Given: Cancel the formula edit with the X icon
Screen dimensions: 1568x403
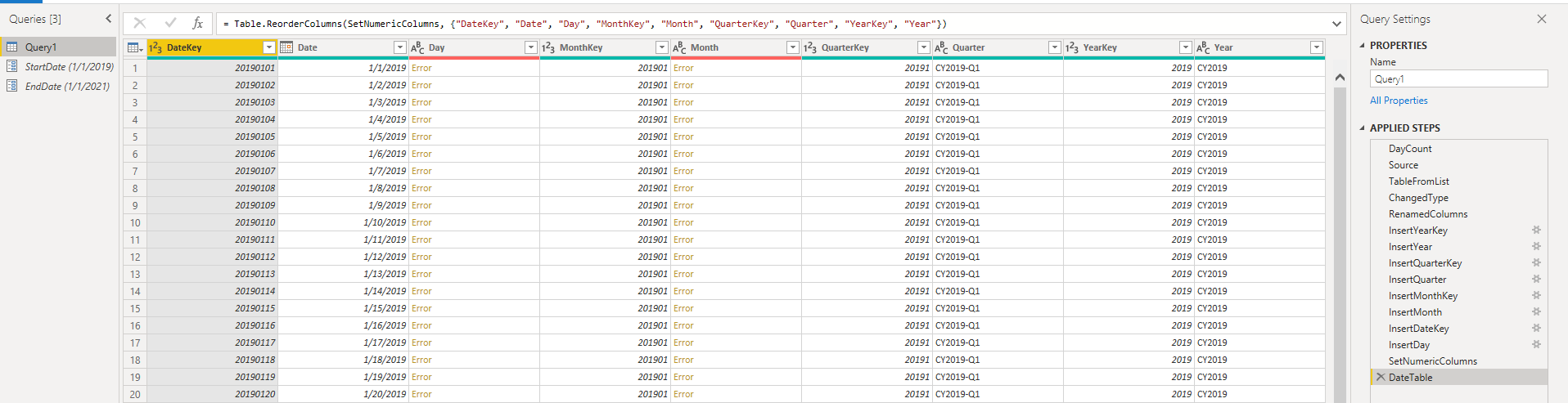Looking at the screenshot, I should (x=140, y=23).
